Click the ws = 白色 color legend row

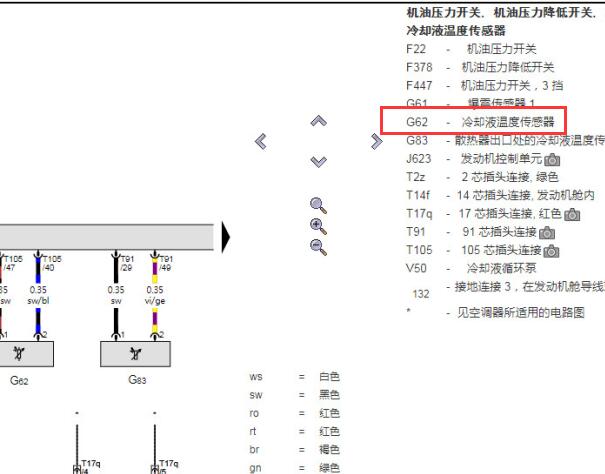click(294, 376)
